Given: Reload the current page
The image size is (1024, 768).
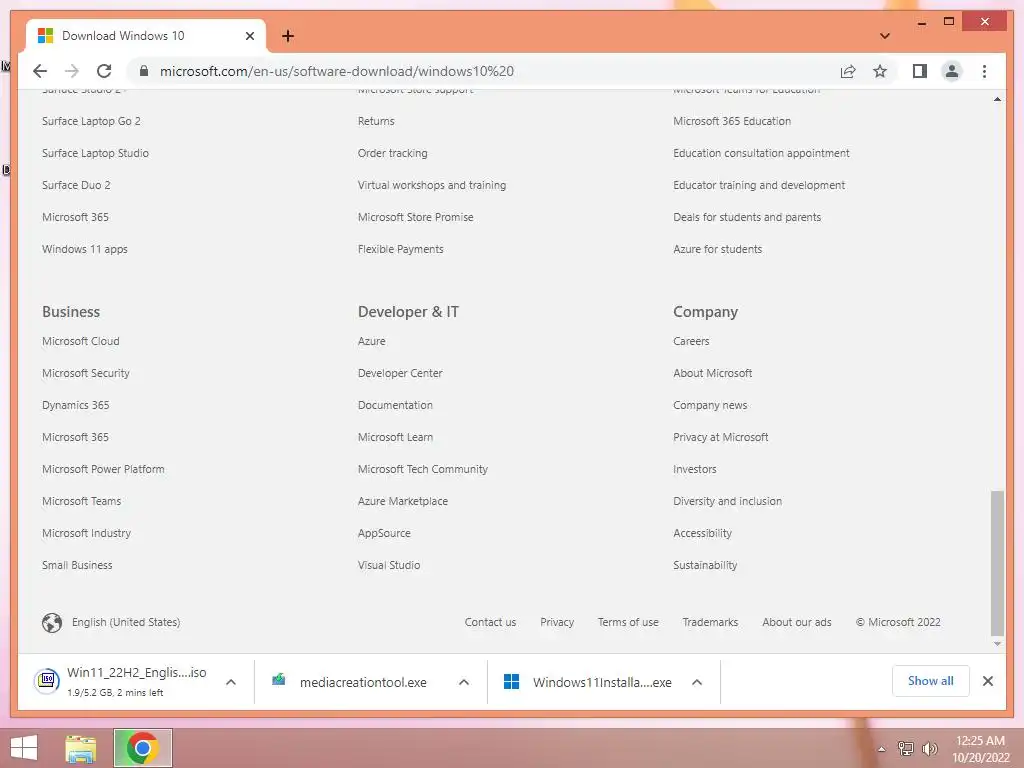Looking at the screenshot, I should pyautogui.click(x=104, y=71).
